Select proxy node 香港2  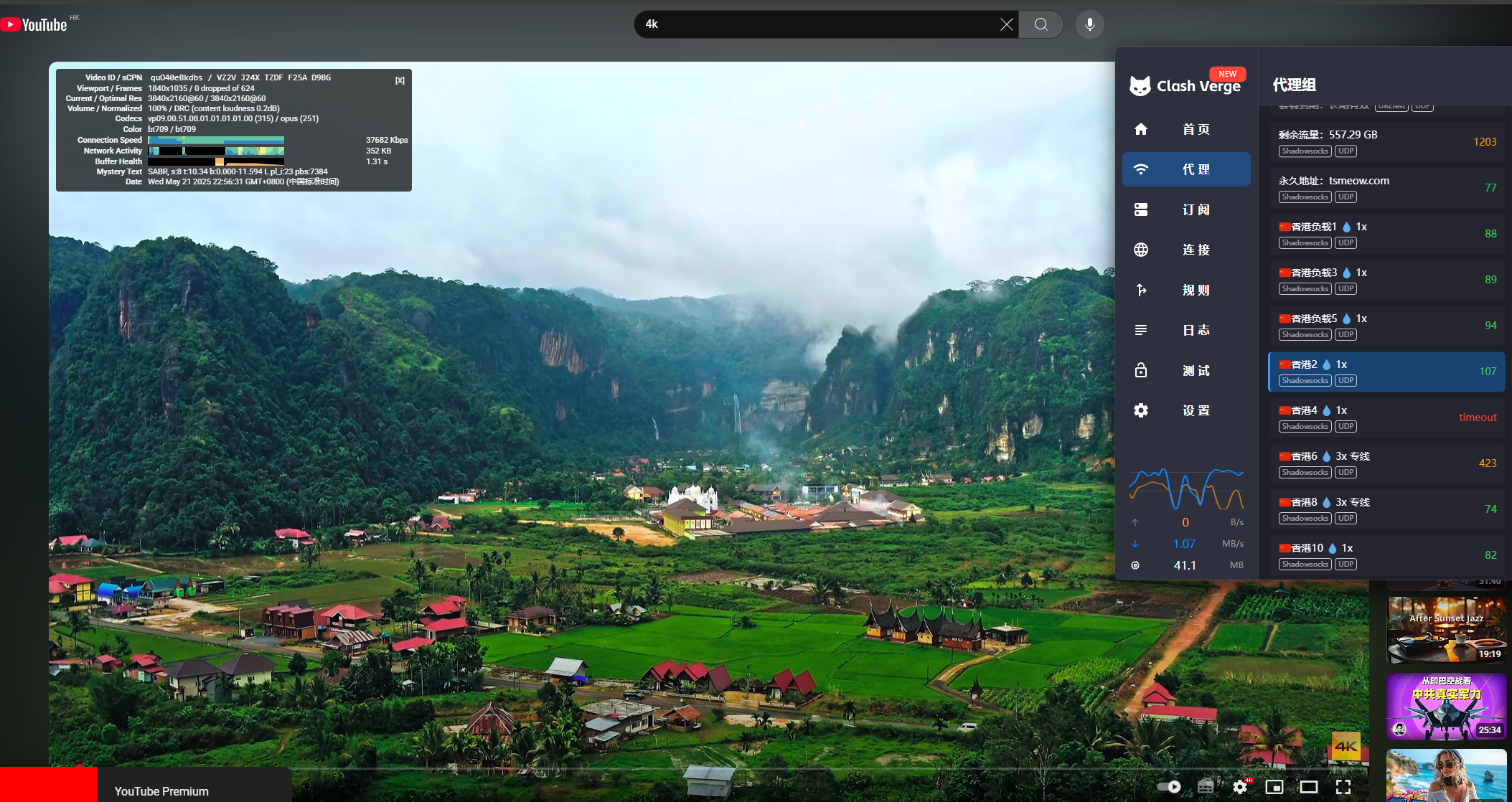click(x=1386, y=372)
